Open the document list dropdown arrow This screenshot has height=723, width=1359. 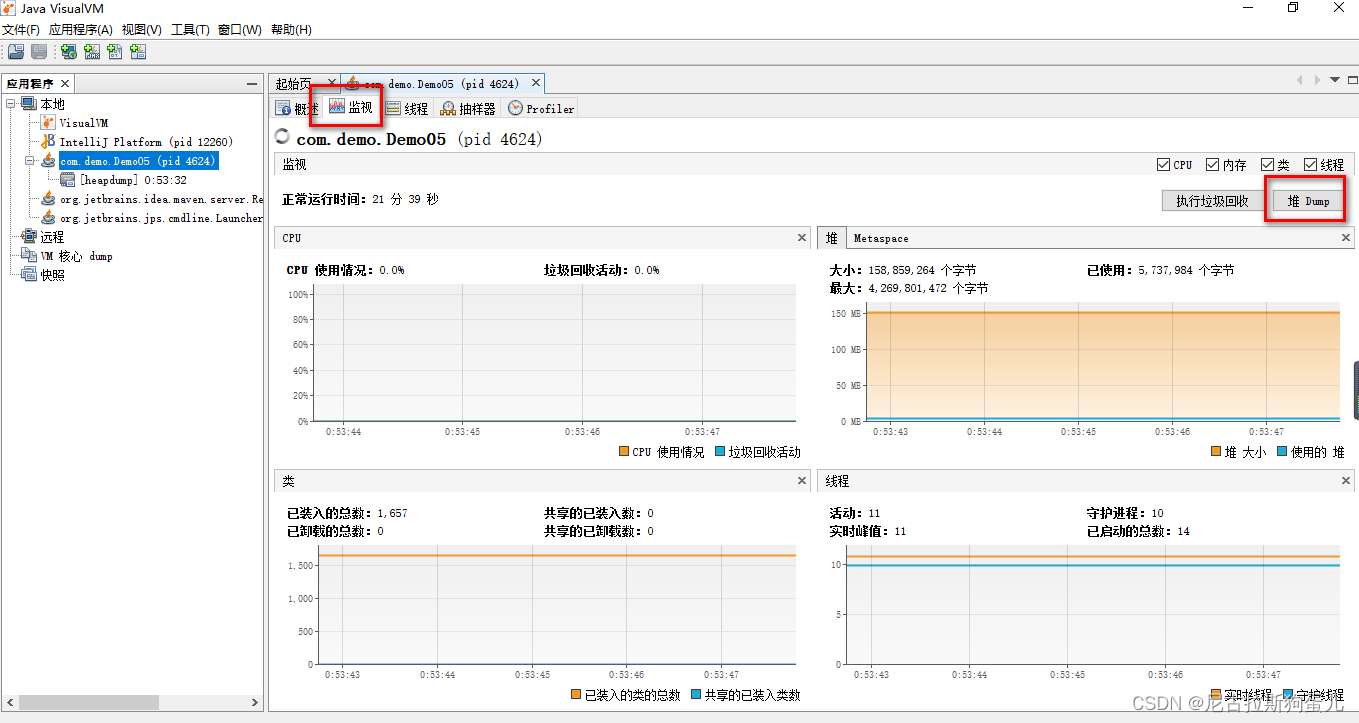point(1334,80)
